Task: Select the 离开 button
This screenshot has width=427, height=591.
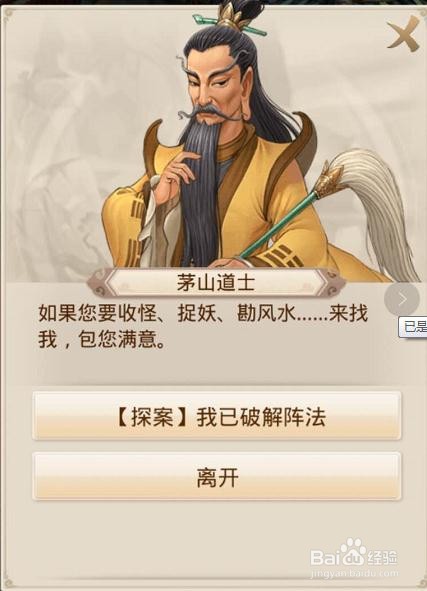Action: tap(217, 477)
